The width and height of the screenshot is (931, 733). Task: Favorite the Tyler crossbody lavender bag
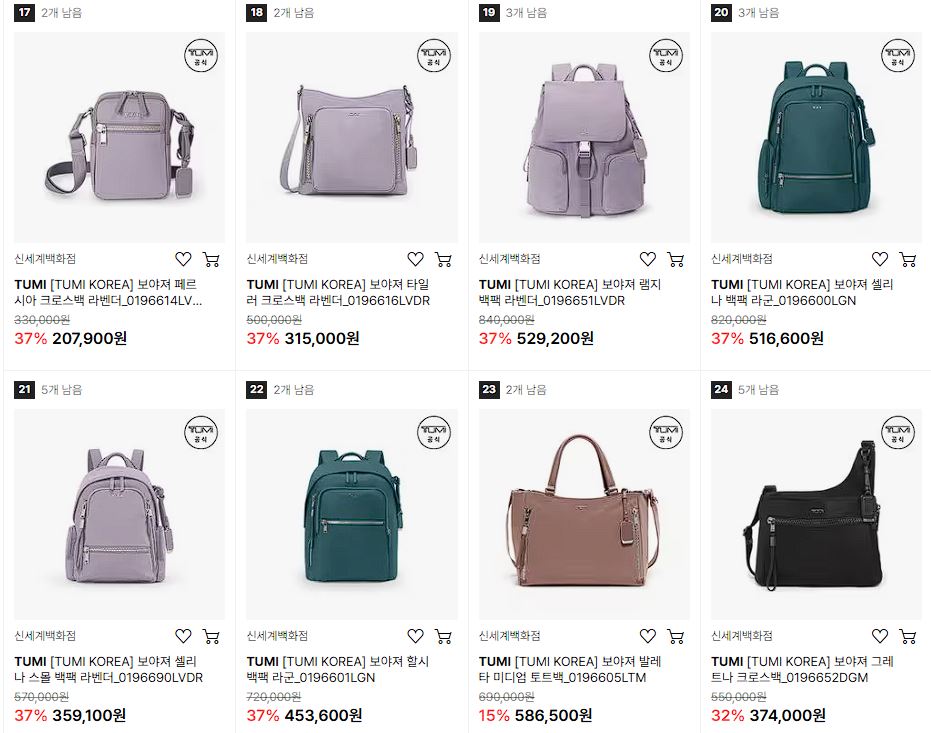(x=416, y=259)
